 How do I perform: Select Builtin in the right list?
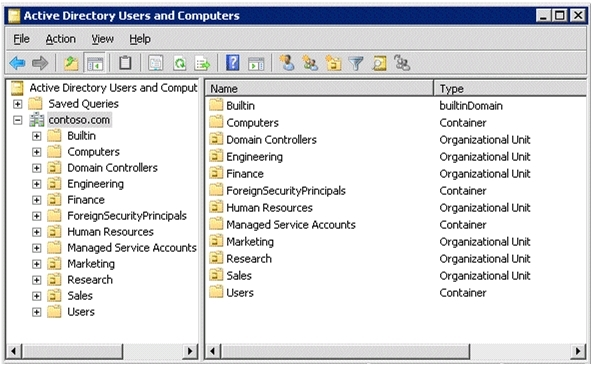tap(240, 106)
